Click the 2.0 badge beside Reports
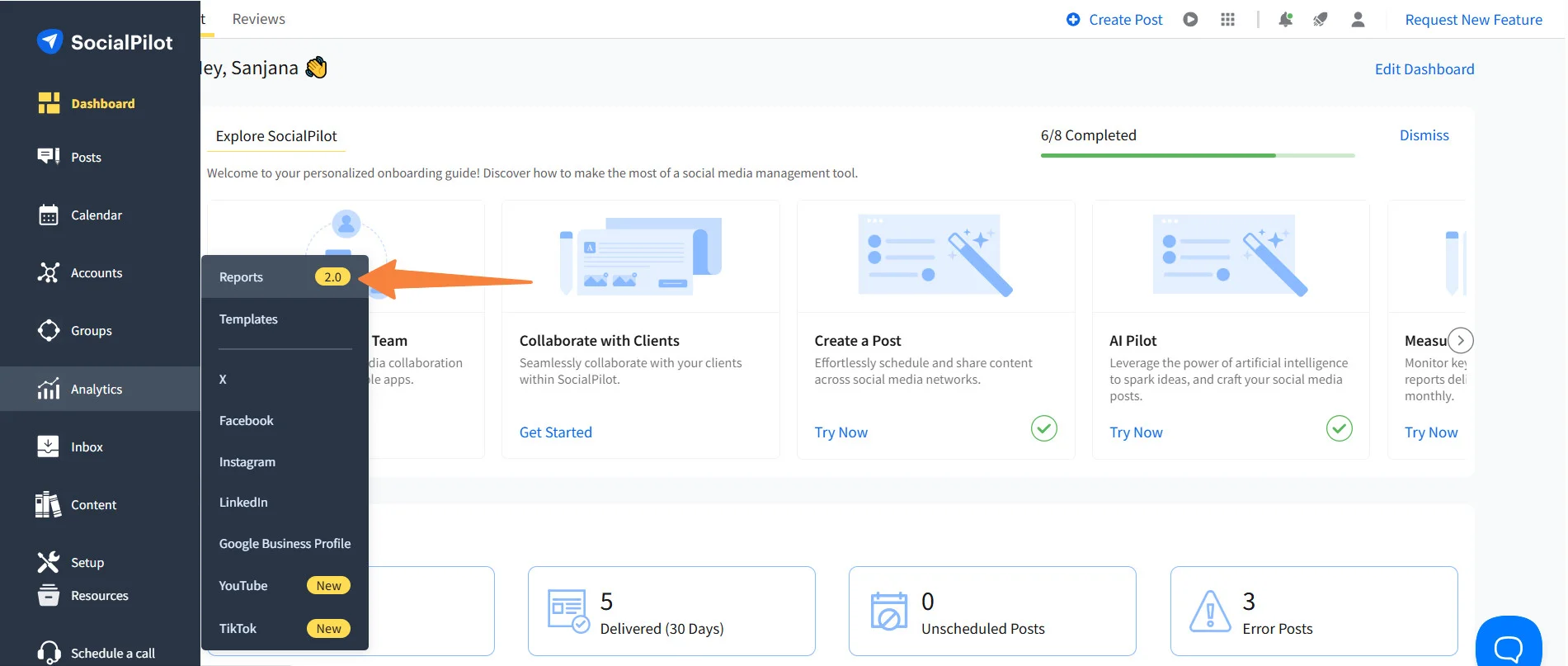The image size is (1568, 666). 332,277
